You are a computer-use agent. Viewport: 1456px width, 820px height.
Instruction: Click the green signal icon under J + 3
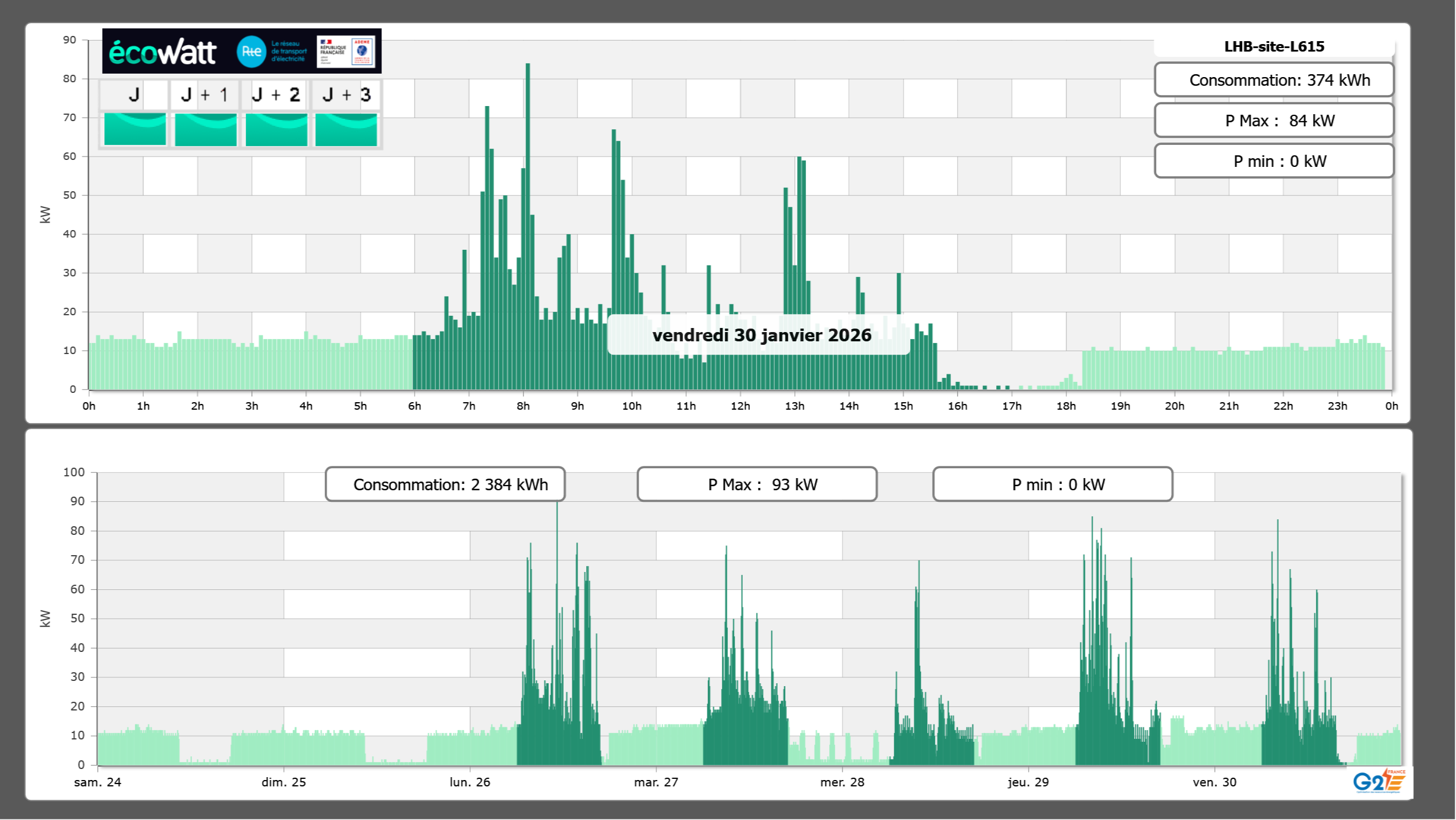tap(346, 129)
